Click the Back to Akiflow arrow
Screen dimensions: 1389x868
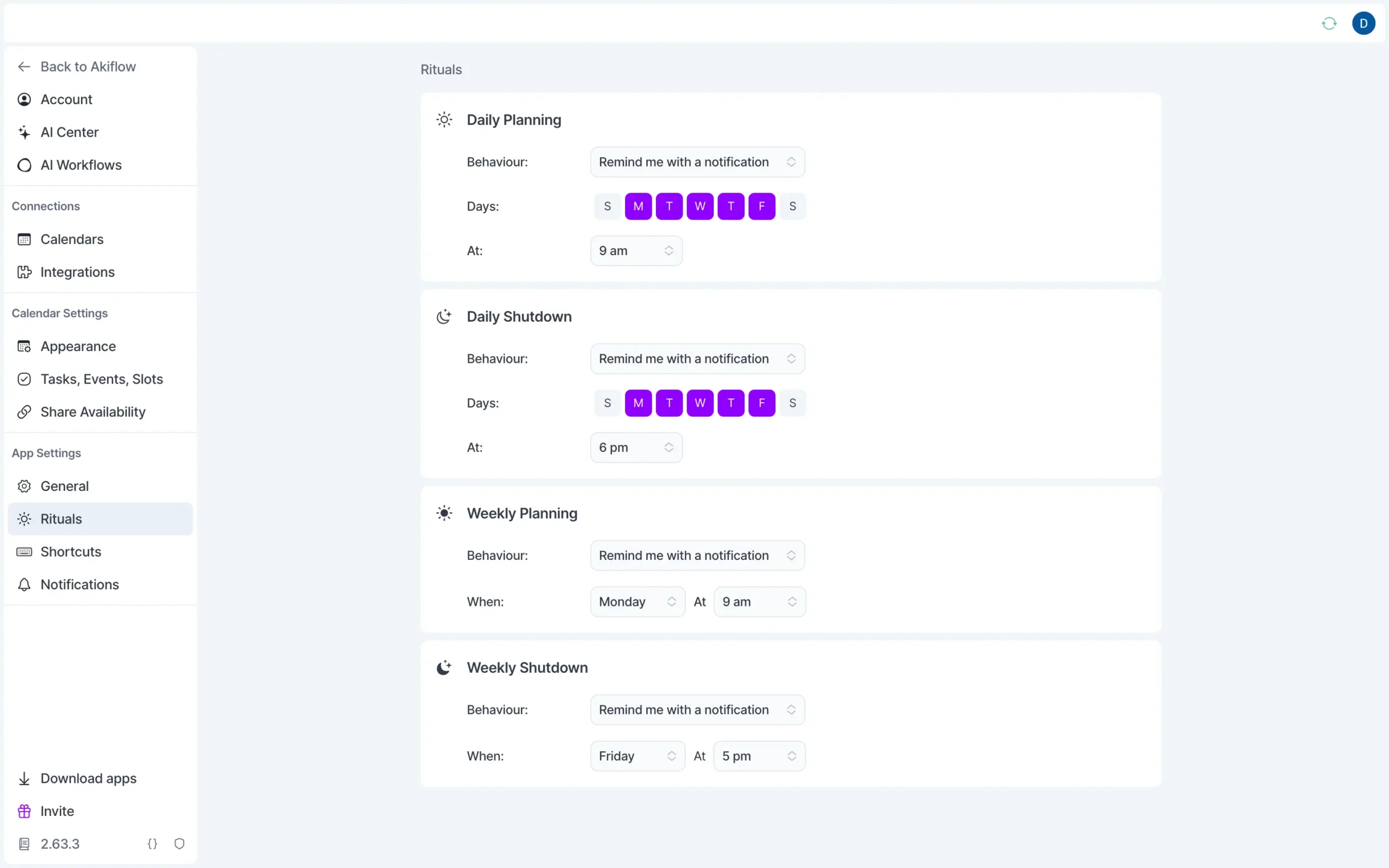click(x=24, y=67)
